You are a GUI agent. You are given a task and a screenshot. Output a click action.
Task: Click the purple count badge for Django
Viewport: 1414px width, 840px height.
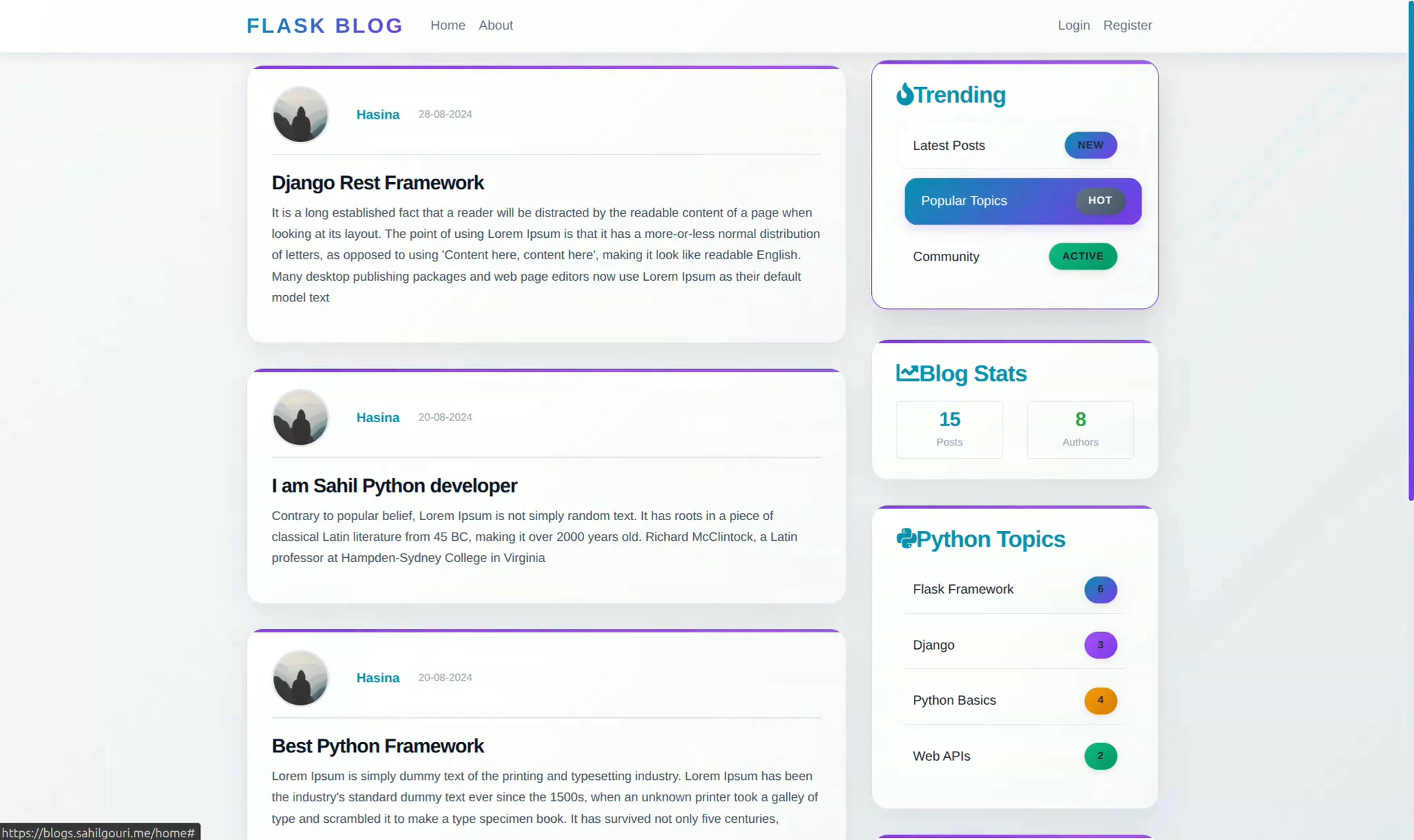point(1100,645)
